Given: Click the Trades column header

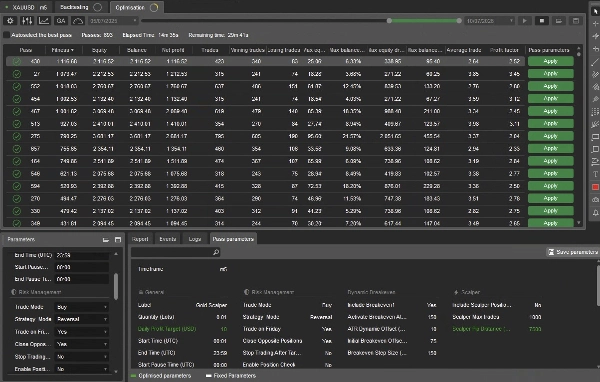Looking at the screenshot, I should [210, 50].
